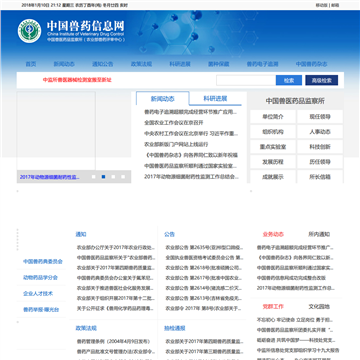Image resolution: width=360 pixels, height=360 pixels.
Task: Select the 所内通知 tab
Action: (x=319, y=234)
